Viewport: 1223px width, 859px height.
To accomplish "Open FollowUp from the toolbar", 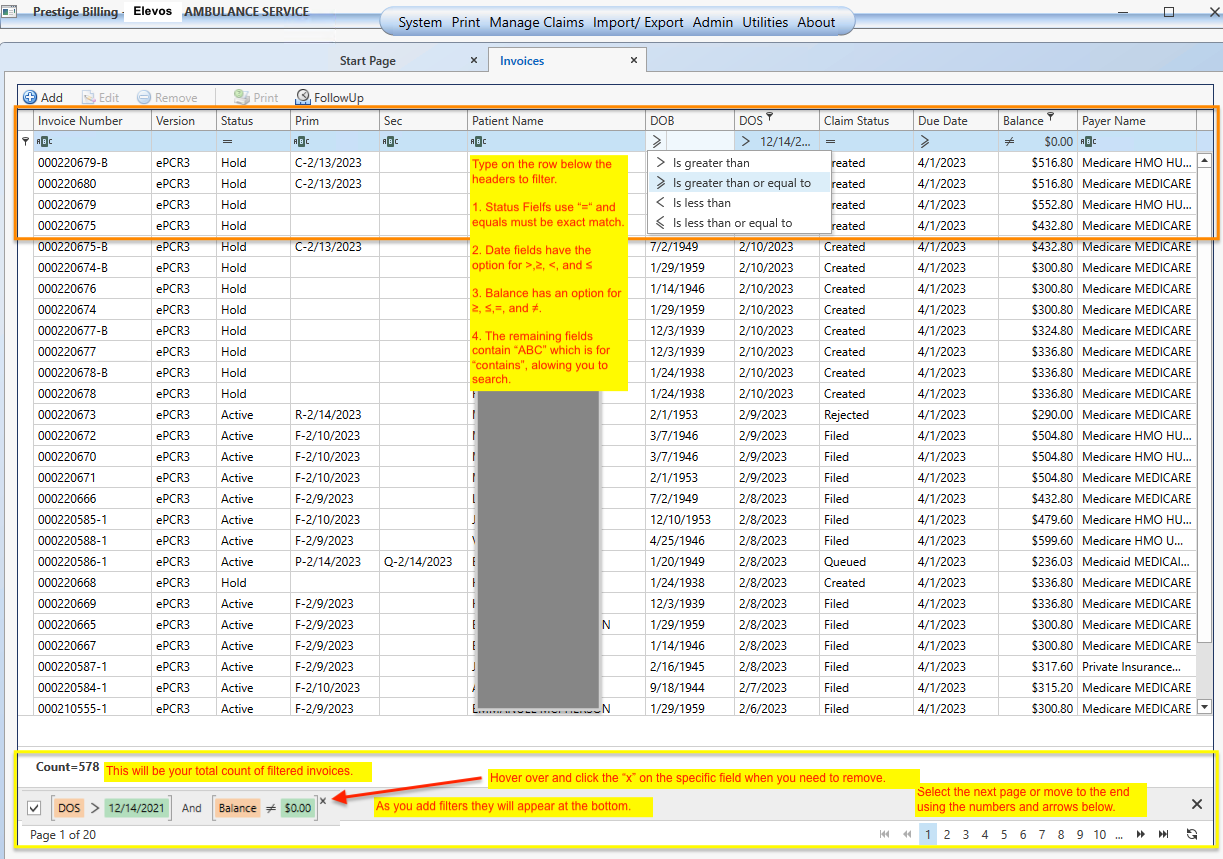I will click(328, 98).
